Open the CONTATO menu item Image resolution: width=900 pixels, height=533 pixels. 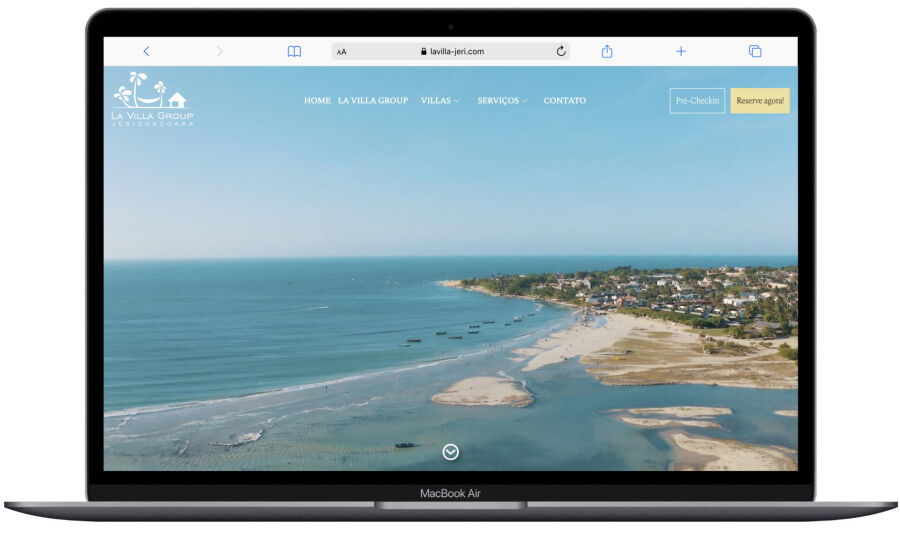tap(565, 100)
